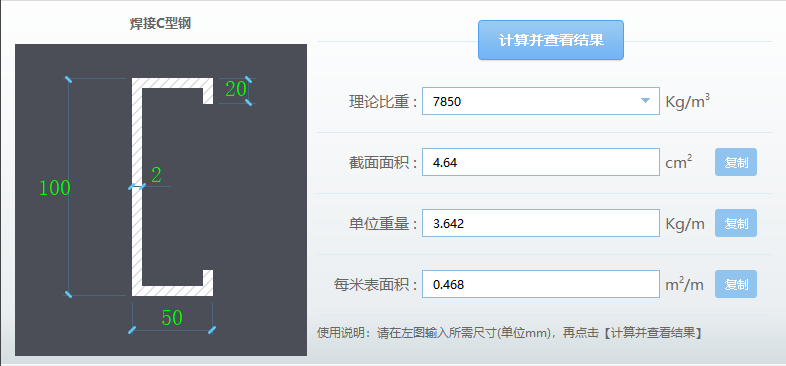
Task: Click the 理论比重 label
Action: click(x=383, y=102)
